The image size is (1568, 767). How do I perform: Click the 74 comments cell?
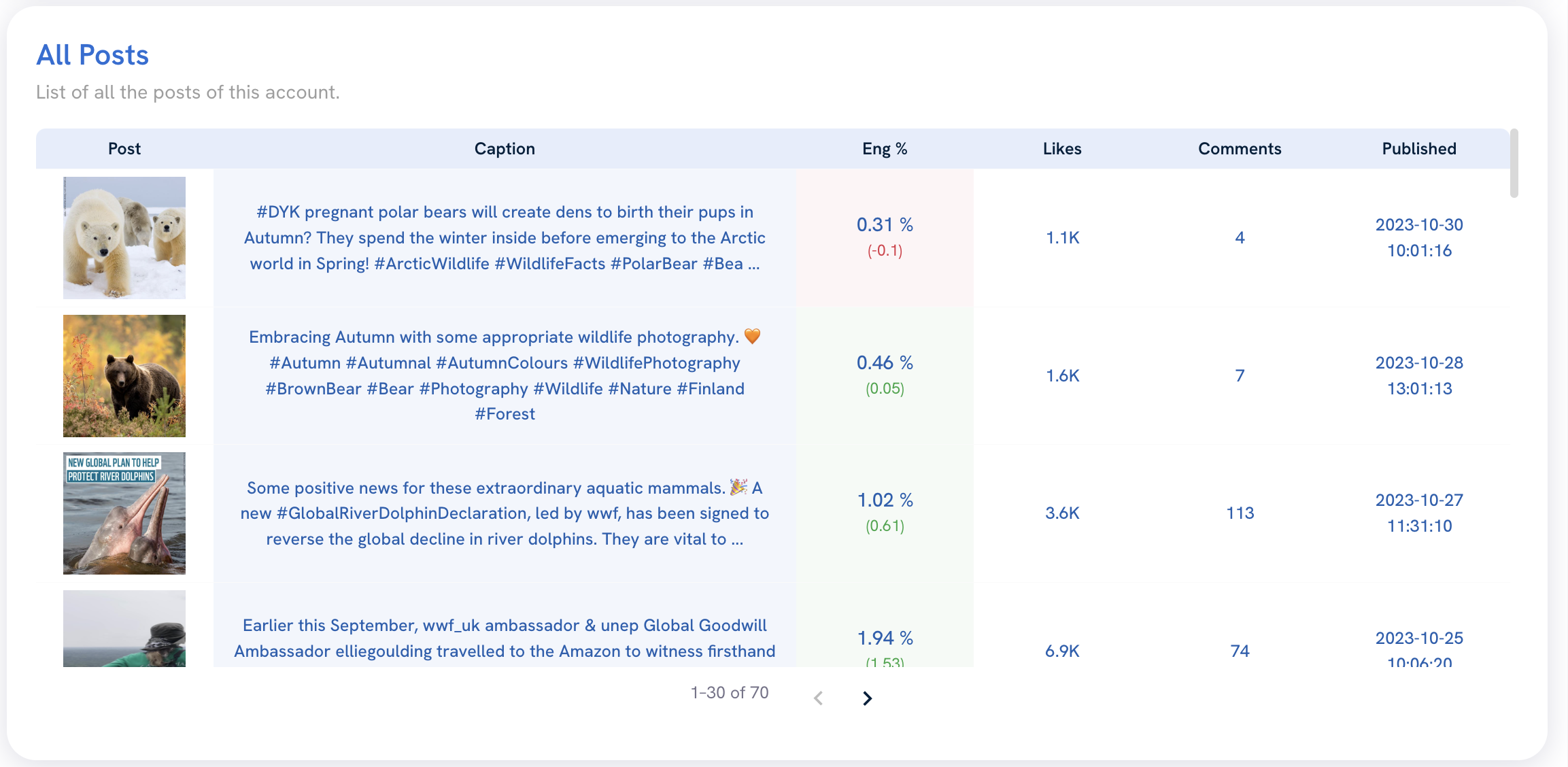click(x=1240, y=651)
